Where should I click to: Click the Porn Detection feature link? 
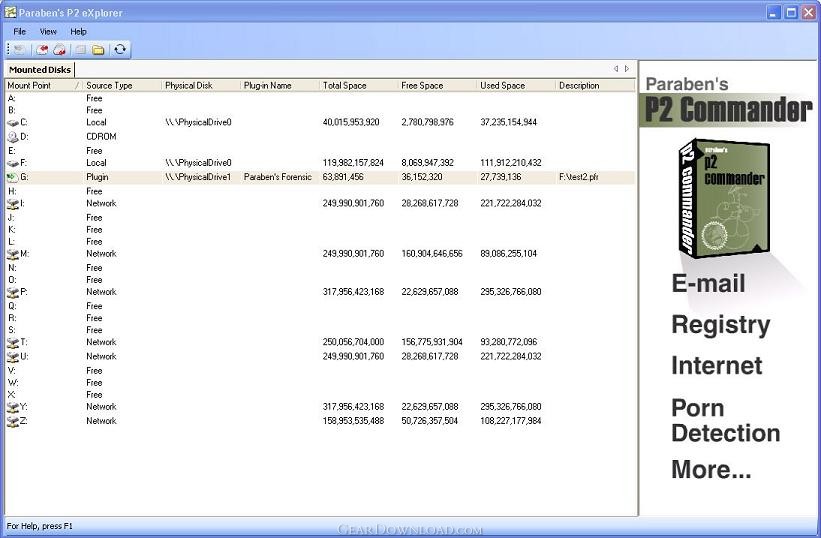726,421
